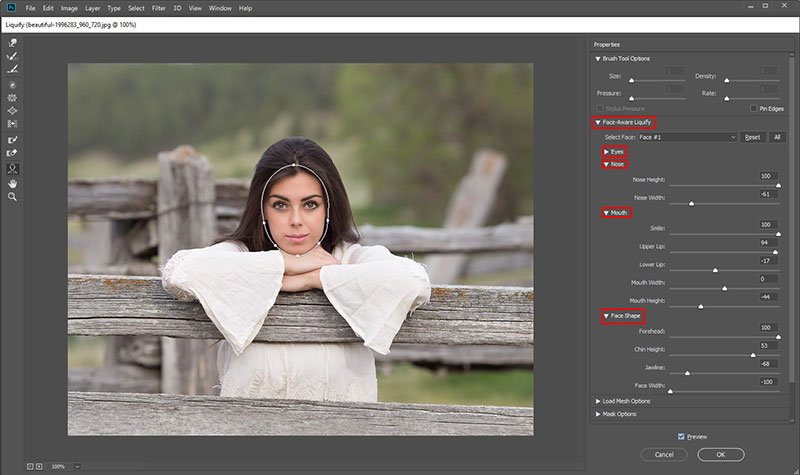
Task: Click the Face Width value field
Action: (x=769, y=382)
